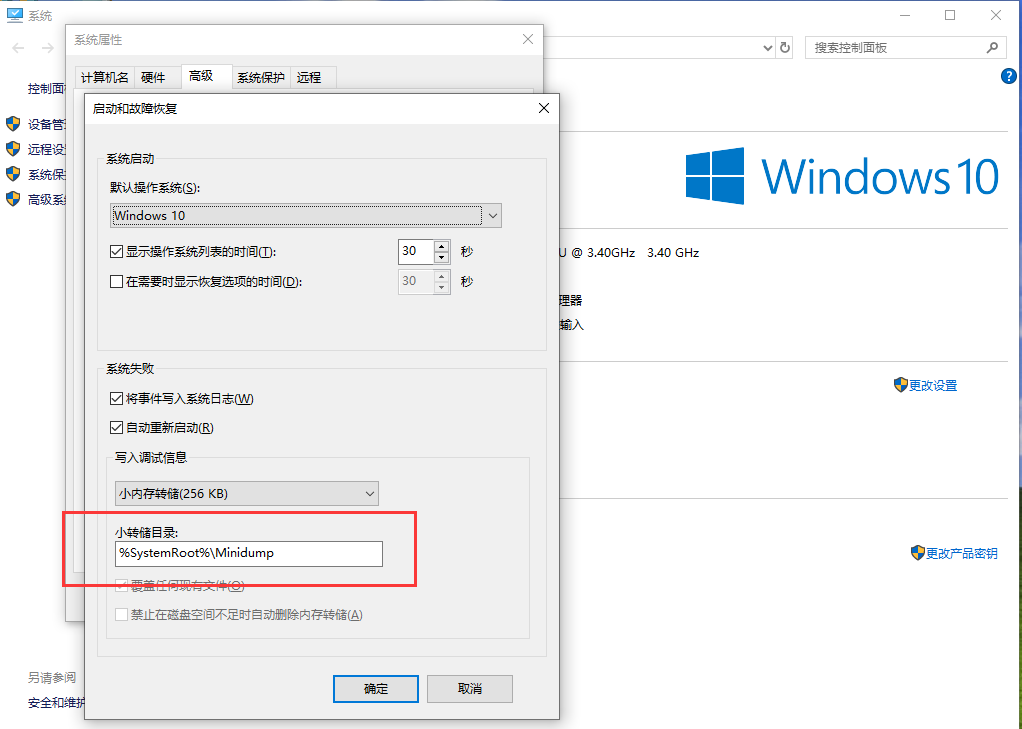Click the System window title icon
The height and width of the screenshot is (729, 1022).
tap(14, 16)
